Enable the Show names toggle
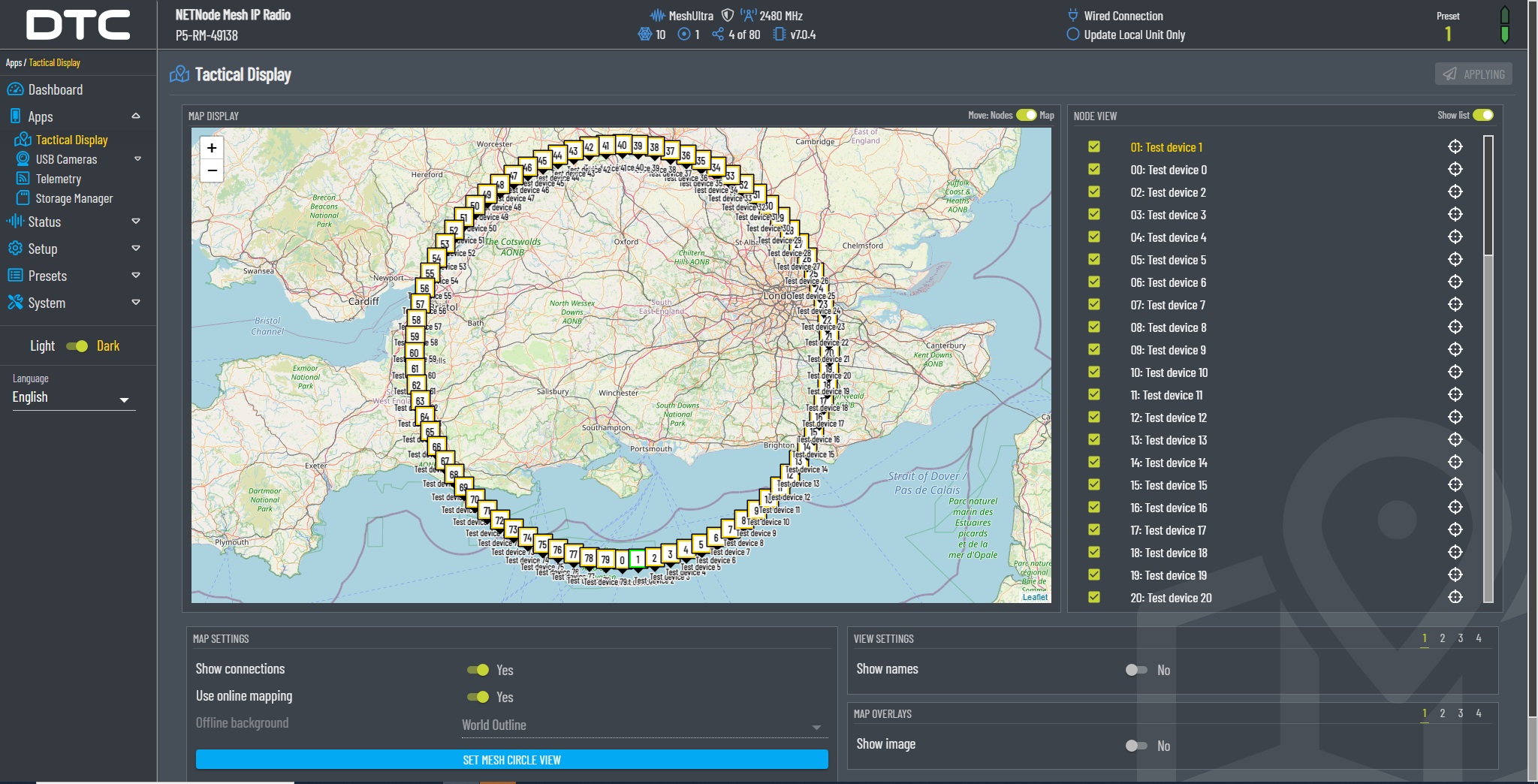Viewport: 1538px width, 784px height. coord(1136,670)
